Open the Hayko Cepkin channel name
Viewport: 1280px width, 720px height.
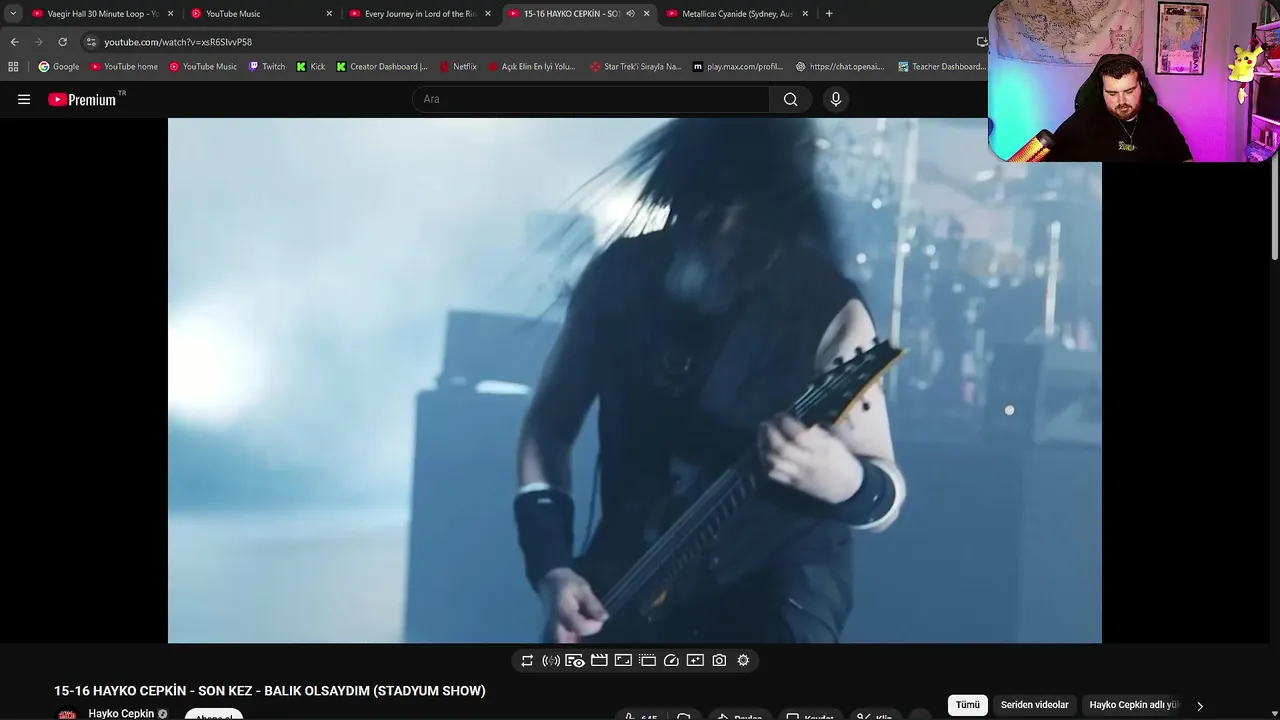[121, 714]
